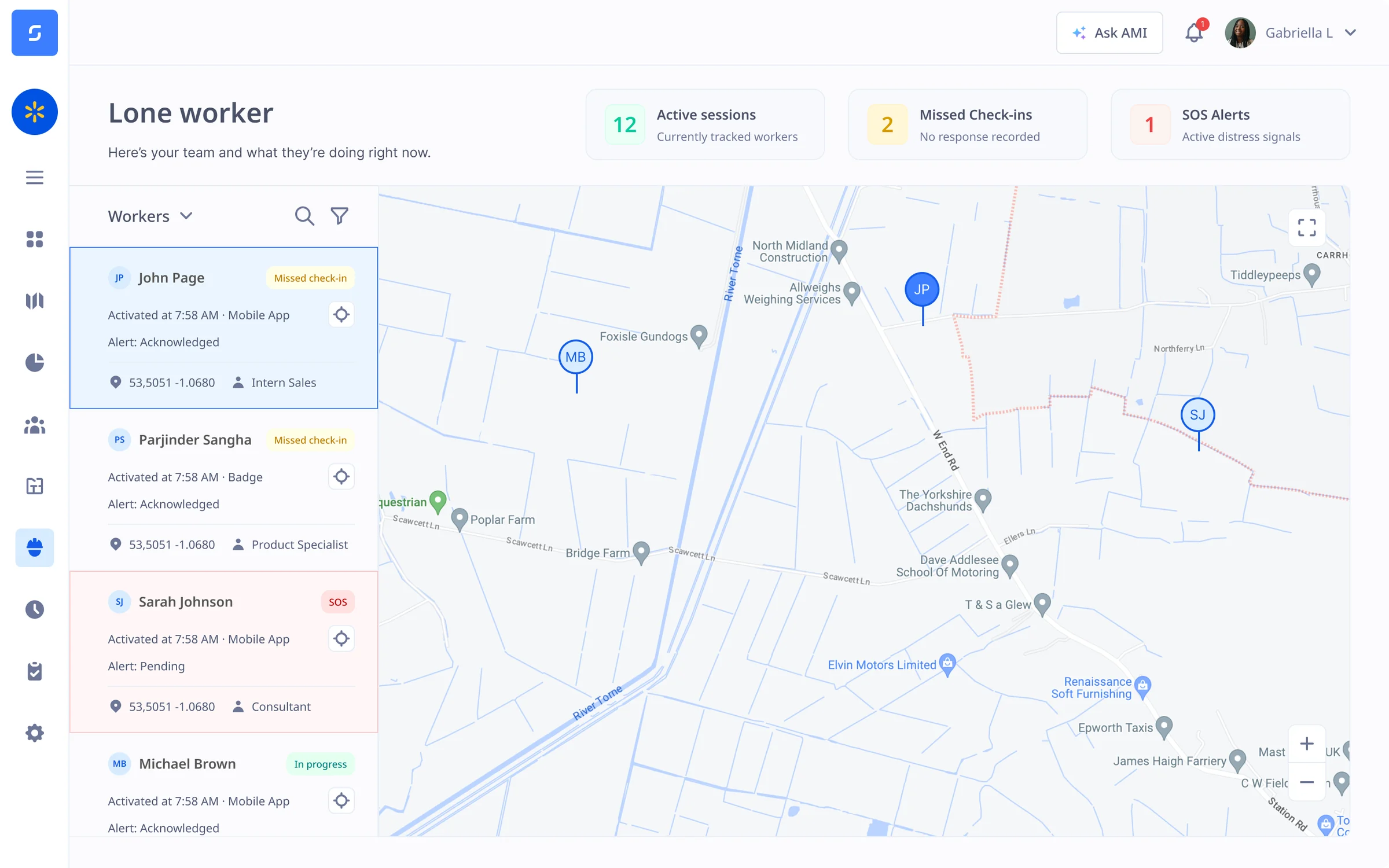
Task: Select the Parjinder Sangha worker name
Action: 195,440
